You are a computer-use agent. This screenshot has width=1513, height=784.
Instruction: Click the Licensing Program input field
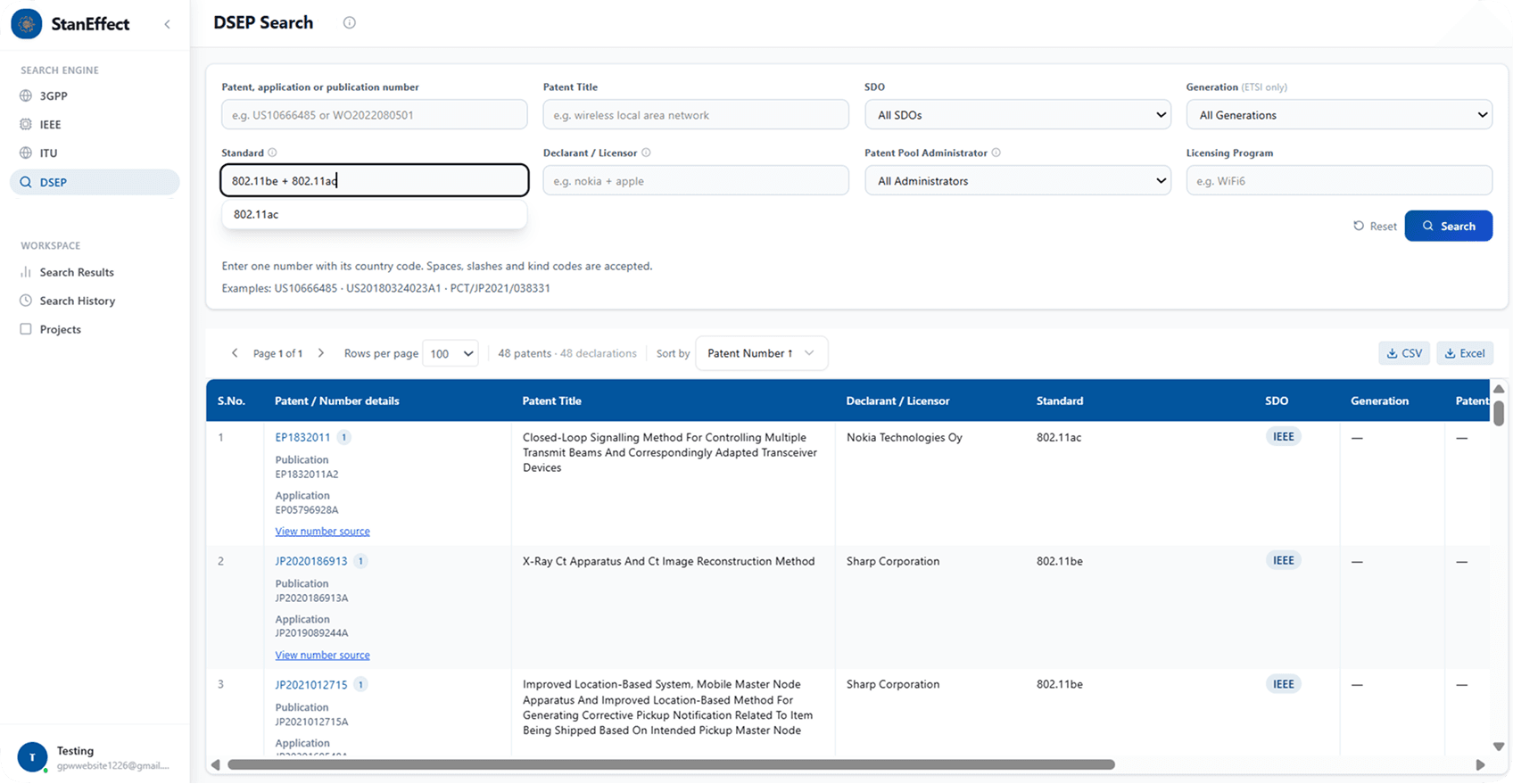click(1339, 180)
